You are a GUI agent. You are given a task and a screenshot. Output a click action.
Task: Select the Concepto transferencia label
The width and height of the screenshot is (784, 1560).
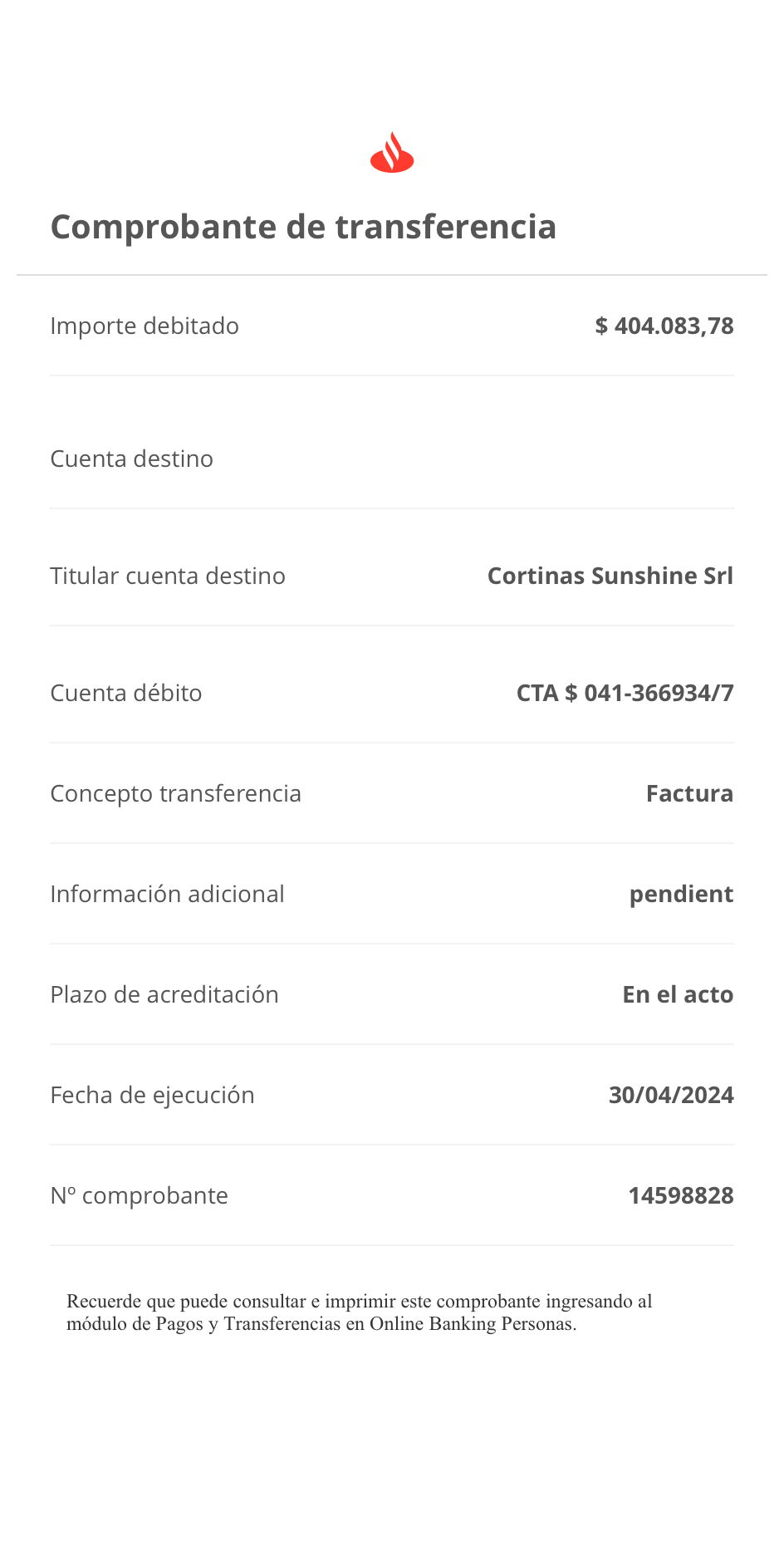175,793
